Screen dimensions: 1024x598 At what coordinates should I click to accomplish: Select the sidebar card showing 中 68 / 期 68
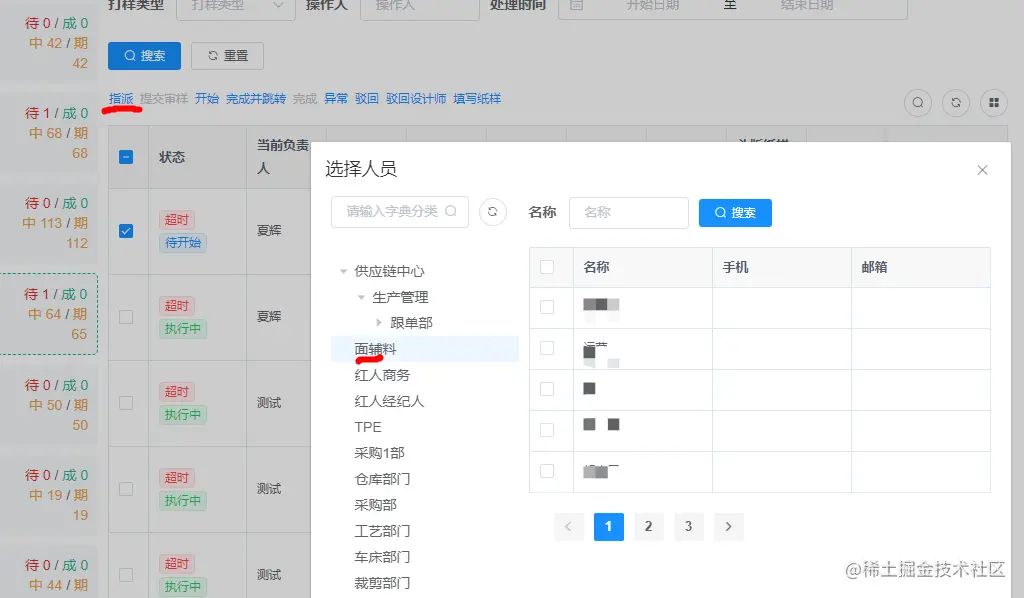(x=49, y=133)
